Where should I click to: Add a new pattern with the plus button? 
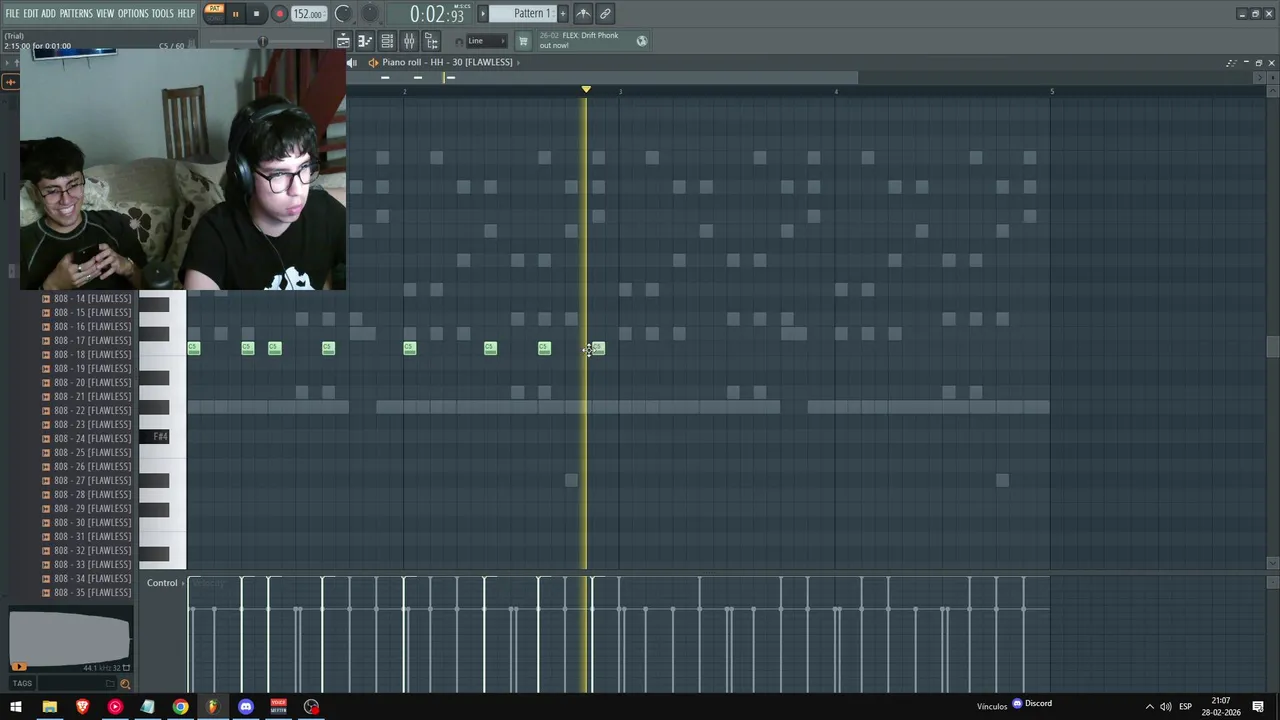point(562,14)
